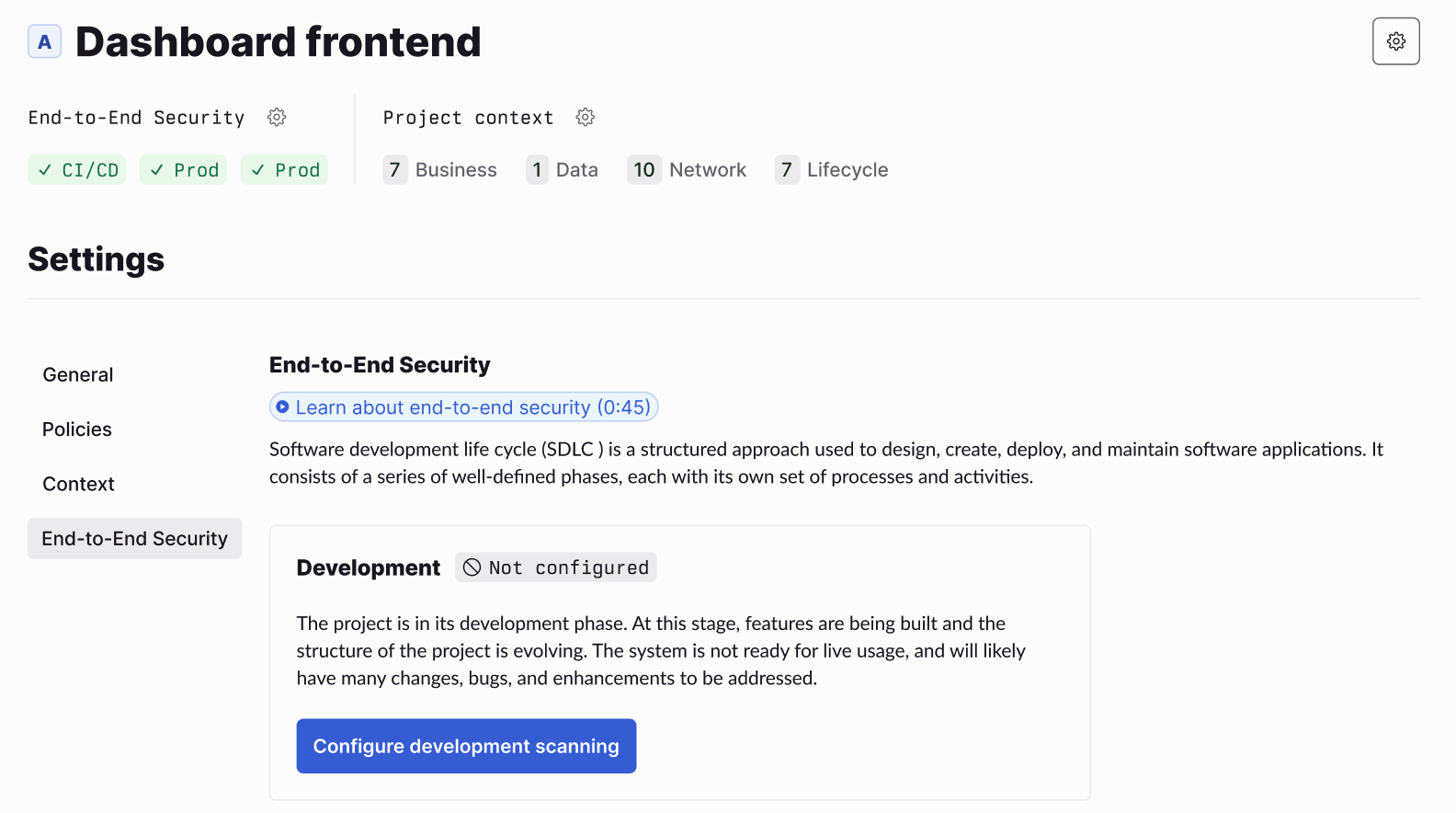This screenshot has height=813, width=1456.
Task: Click the Not configured status badge
Action: click(556, 567)
